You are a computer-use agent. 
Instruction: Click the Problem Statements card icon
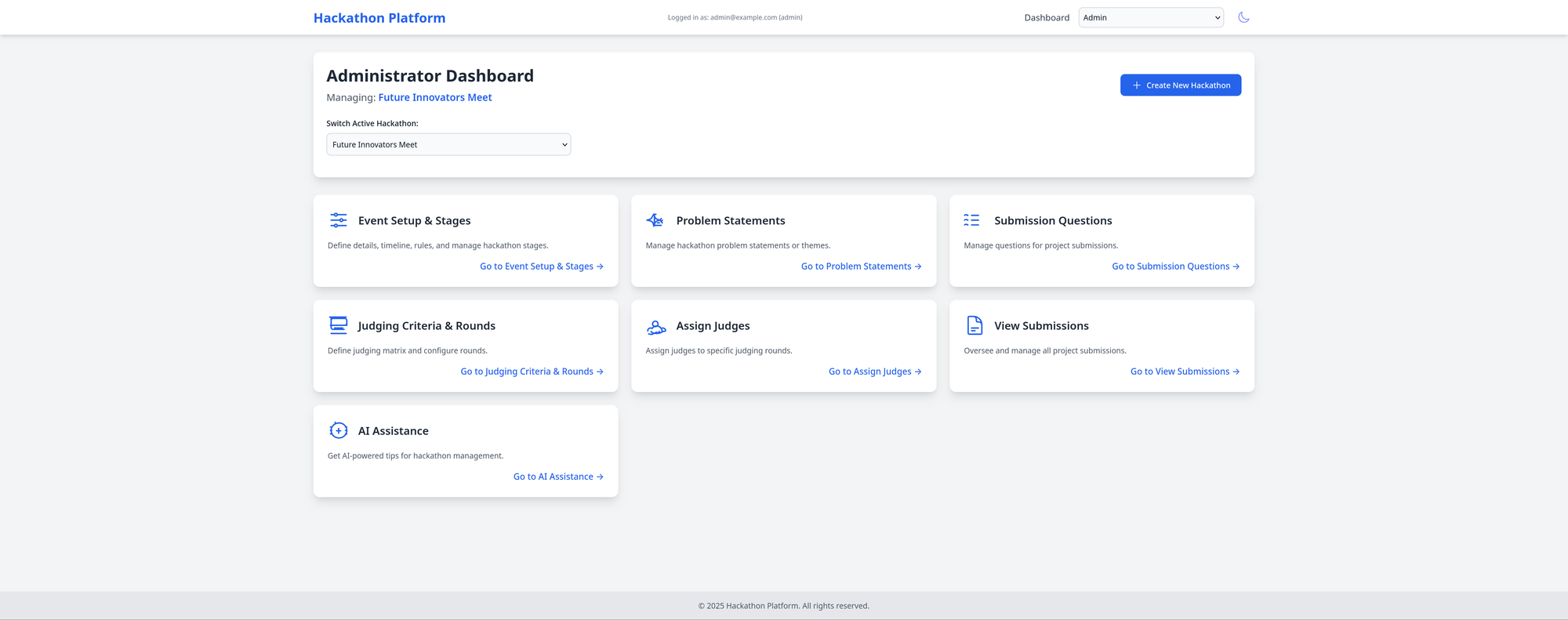tap(655, 220)
